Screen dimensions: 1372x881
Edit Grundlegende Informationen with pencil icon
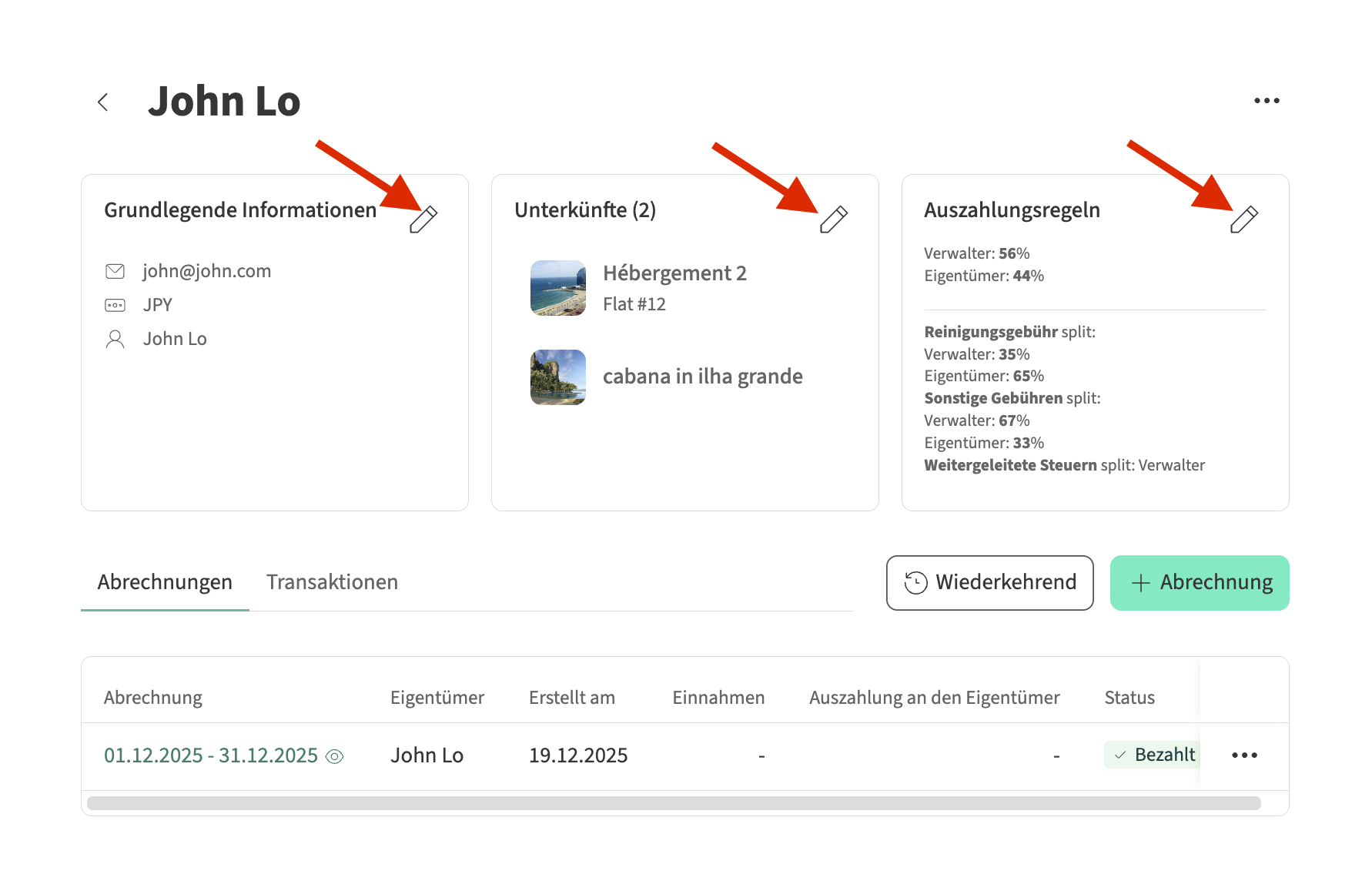[423, 219]
